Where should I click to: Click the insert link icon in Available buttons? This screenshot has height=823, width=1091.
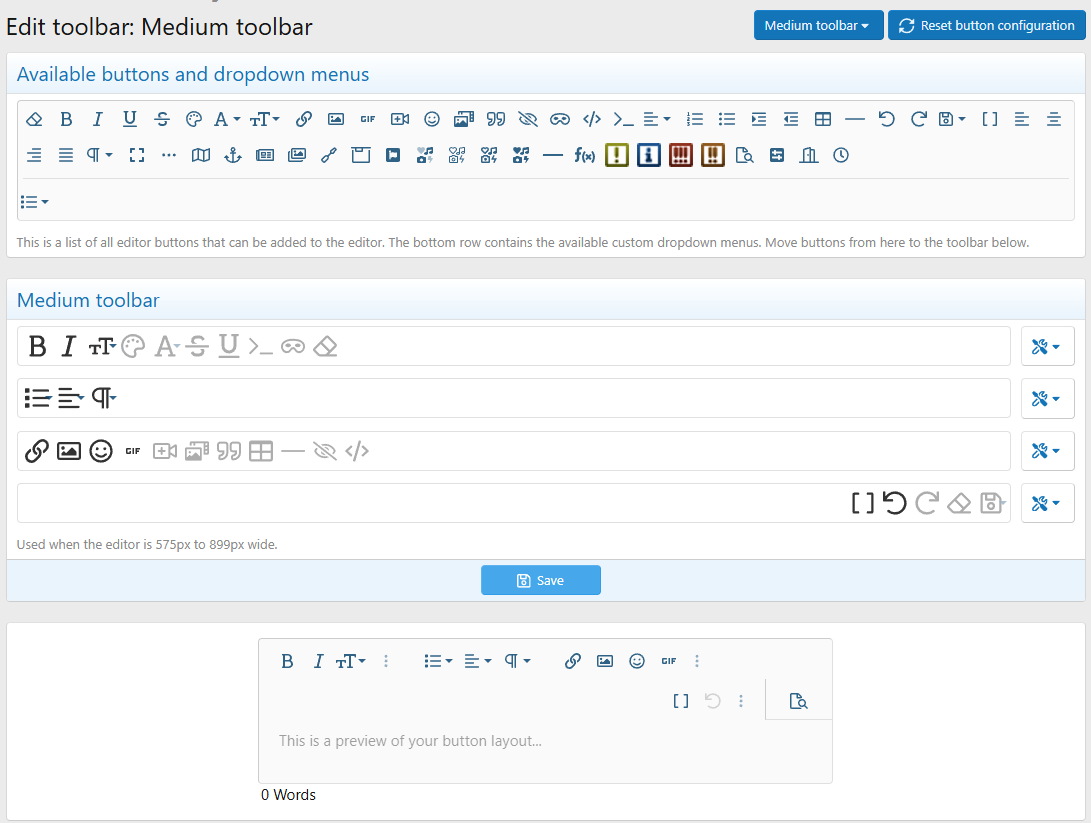(303, 119)
